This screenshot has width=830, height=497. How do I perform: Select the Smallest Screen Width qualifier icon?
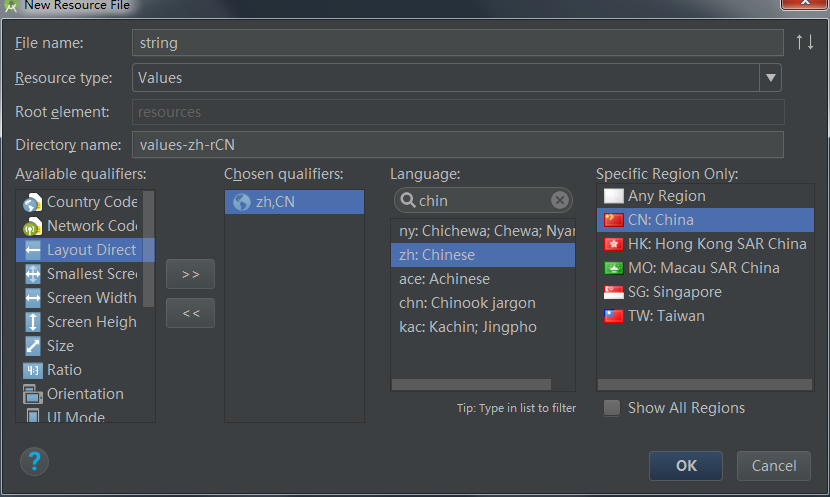click(x=32, y=274)
